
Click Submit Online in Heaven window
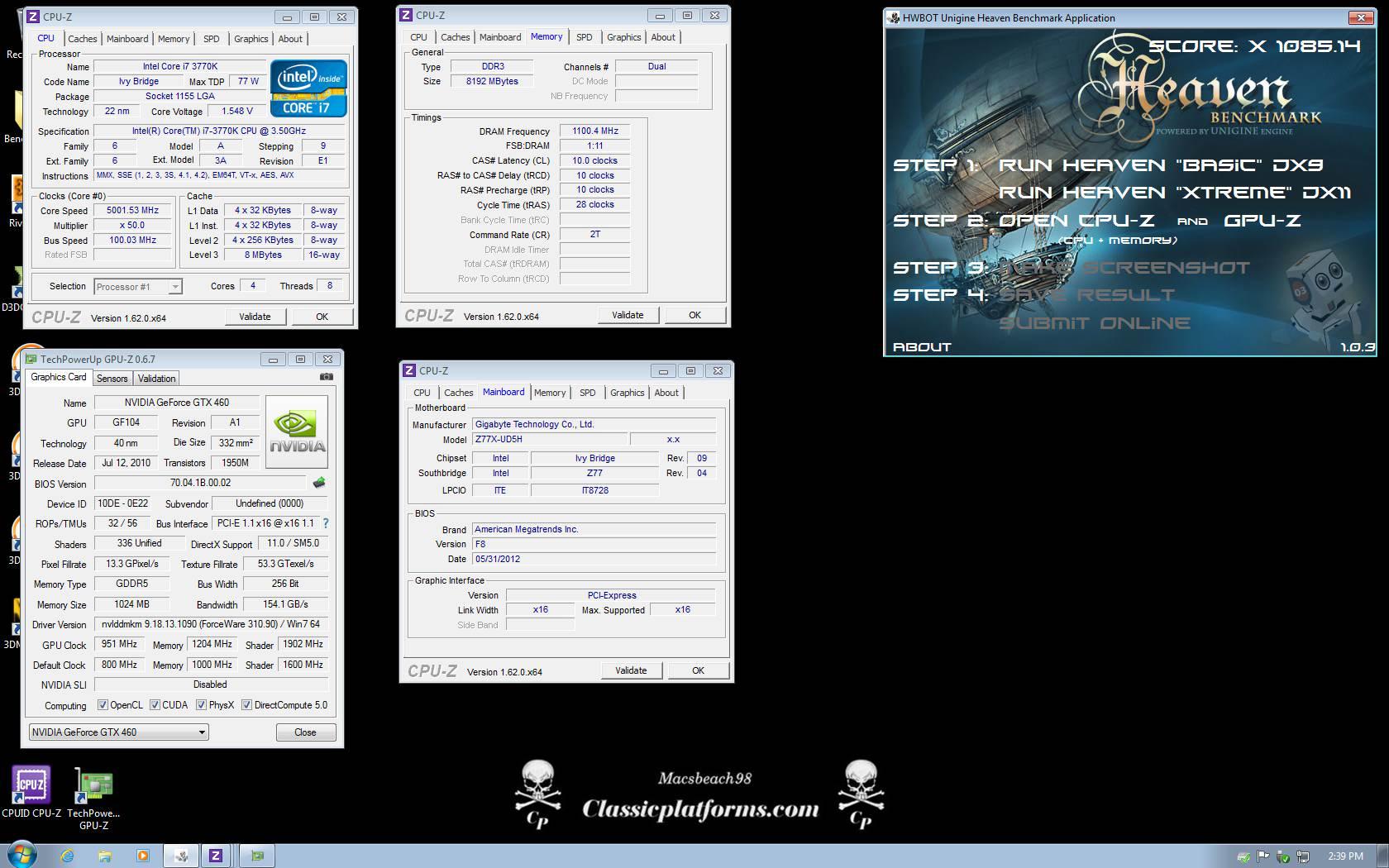coord(1095,323)
